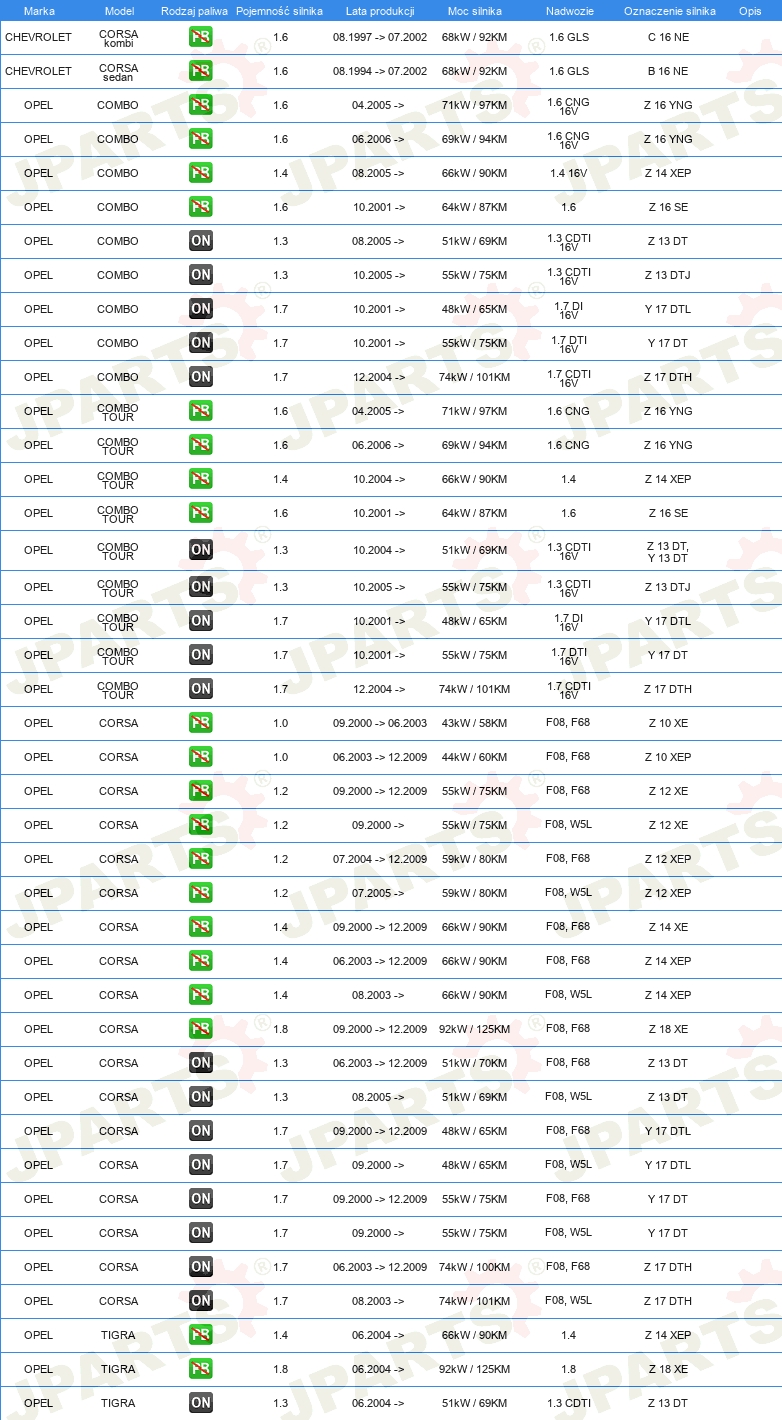Click ON icon in Corsa 74kW / 100KM row
This screenshot has width=782, height=1420.
[200, 1267]
